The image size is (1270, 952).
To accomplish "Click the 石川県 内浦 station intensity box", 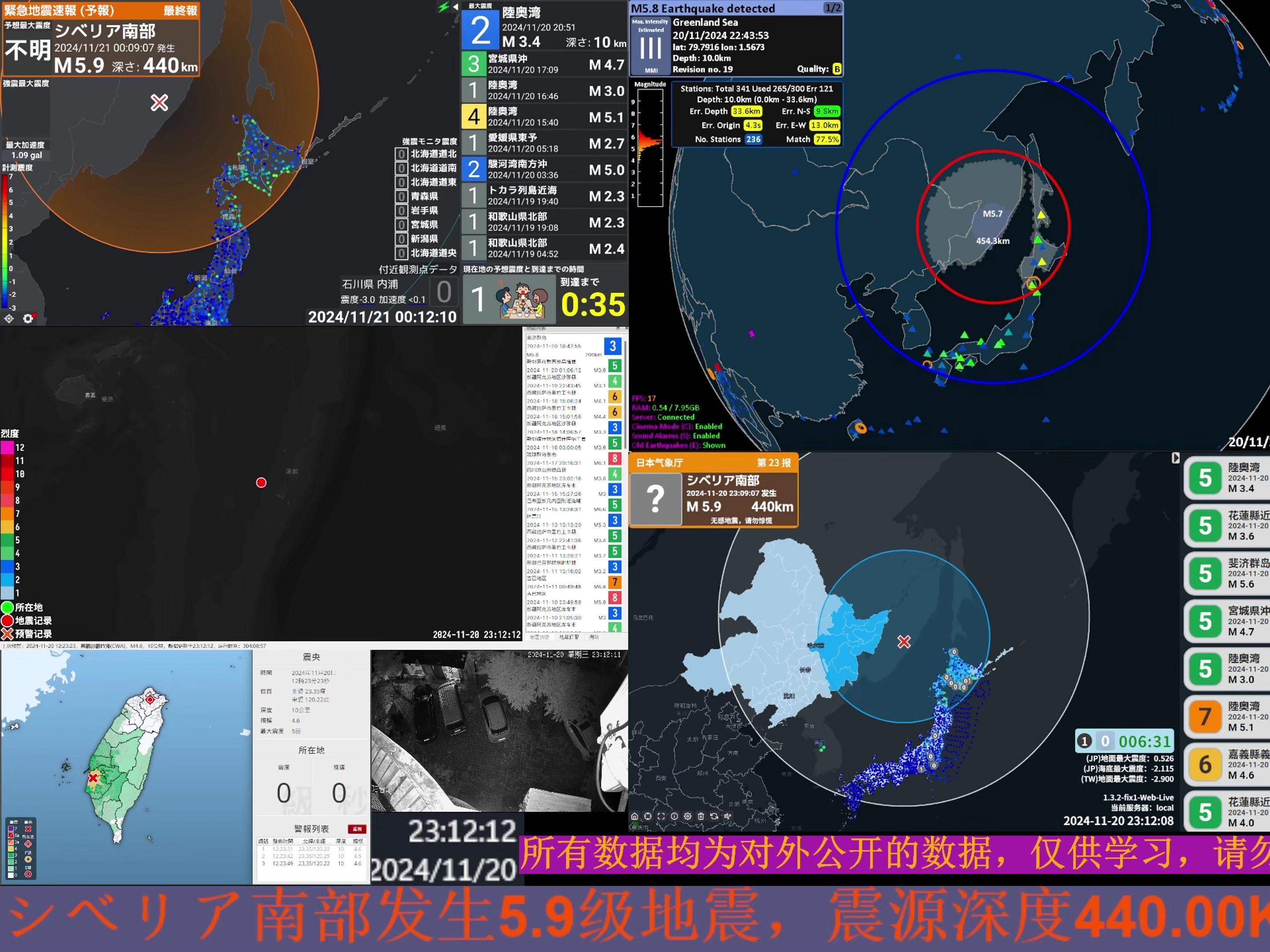I will pyautogui.click(x=444, y=292).
